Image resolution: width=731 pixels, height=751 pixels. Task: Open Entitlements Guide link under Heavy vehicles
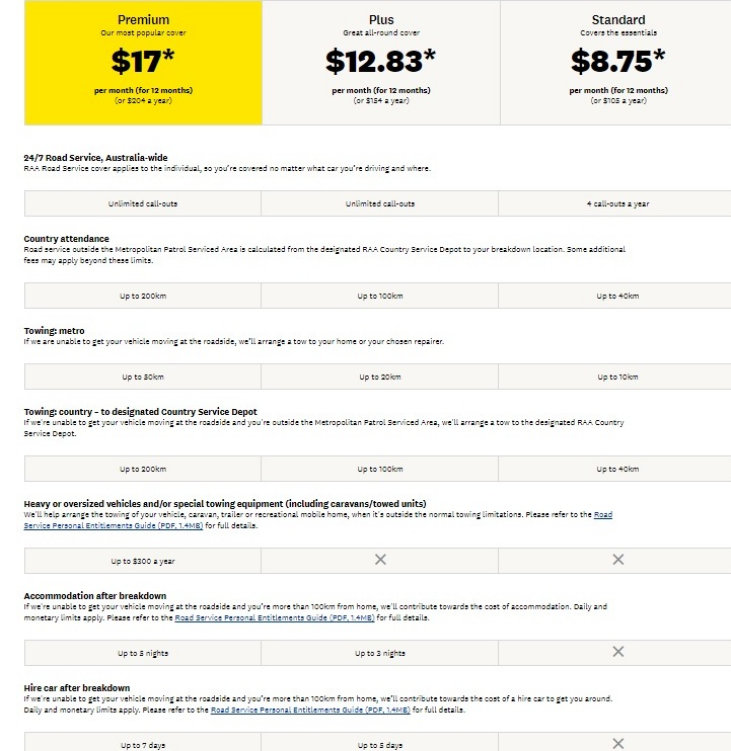click(114, 525)
